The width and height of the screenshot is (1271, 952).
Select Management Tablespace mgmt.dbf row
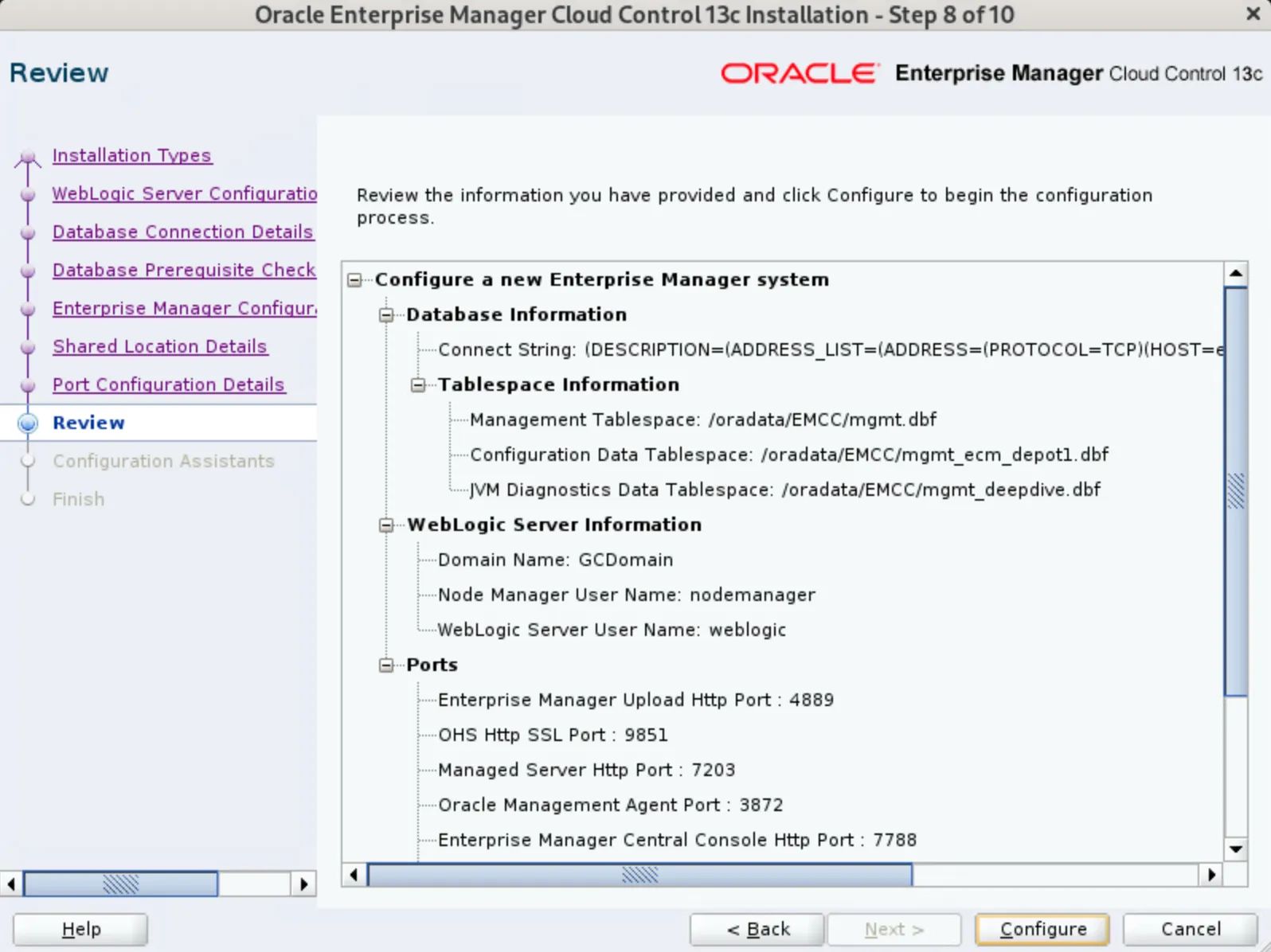(703, 420)
